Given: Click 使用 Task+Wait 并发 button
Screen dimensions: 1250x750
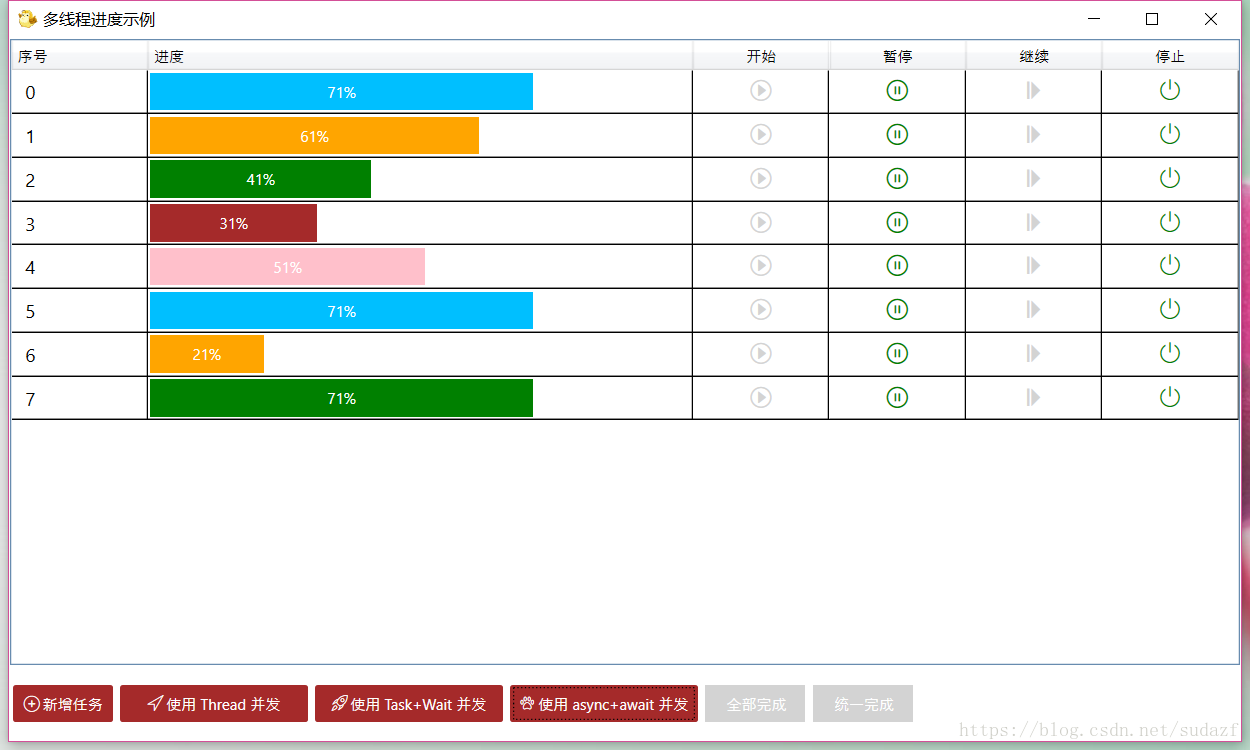Looking at the screenshot, I should 409,704.
